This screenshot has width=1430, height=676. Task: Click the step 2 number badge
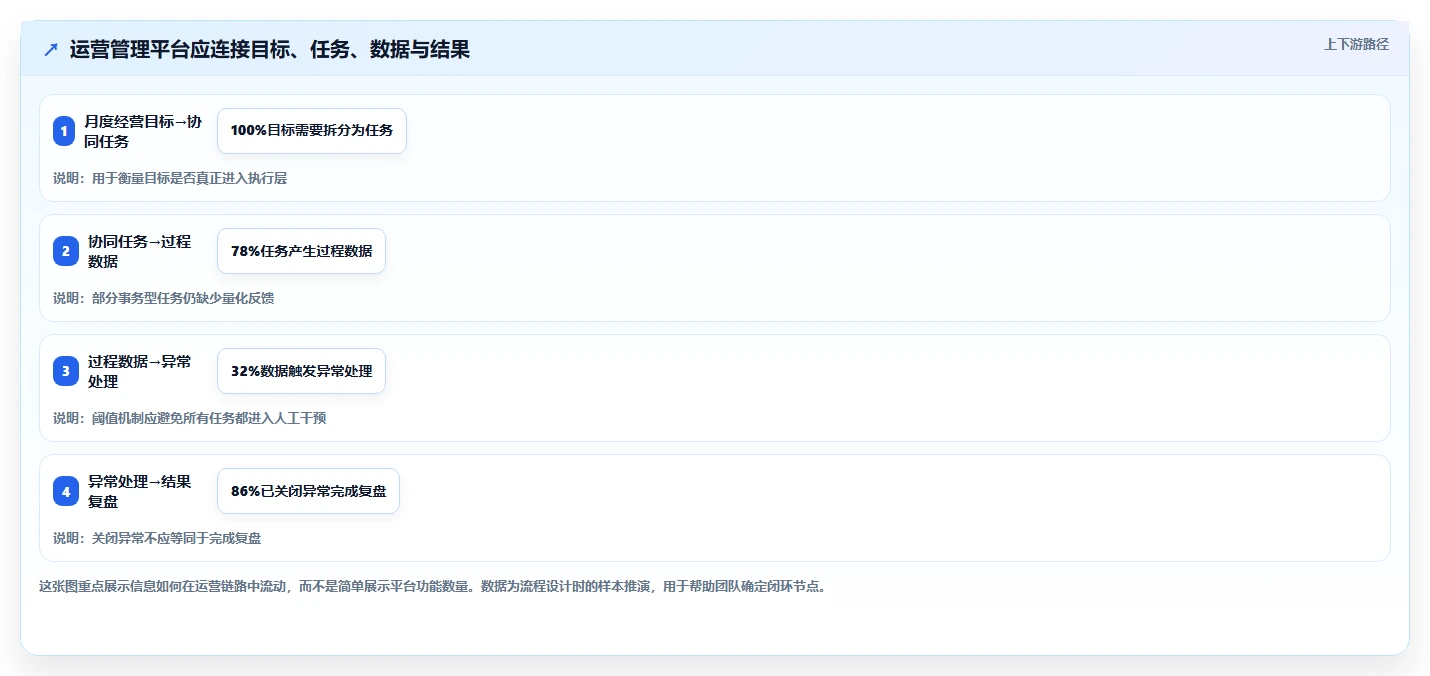(x=66, y=251)
